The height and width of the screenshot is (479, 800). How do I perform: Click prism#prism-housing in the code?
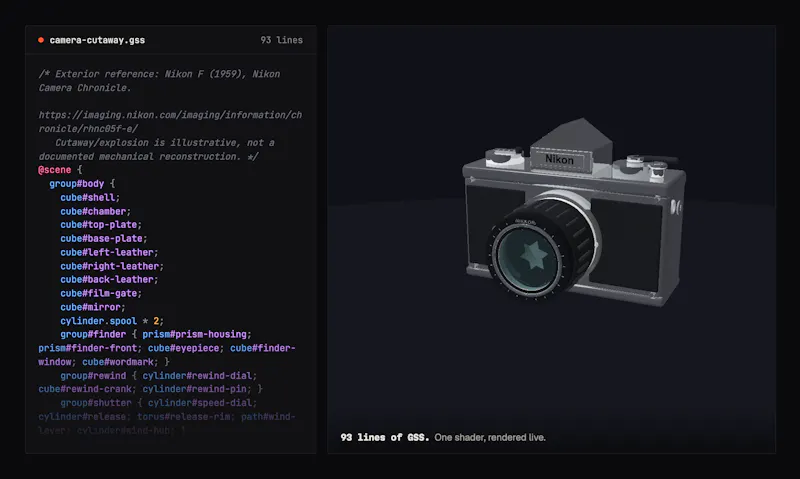coord(195,335)
